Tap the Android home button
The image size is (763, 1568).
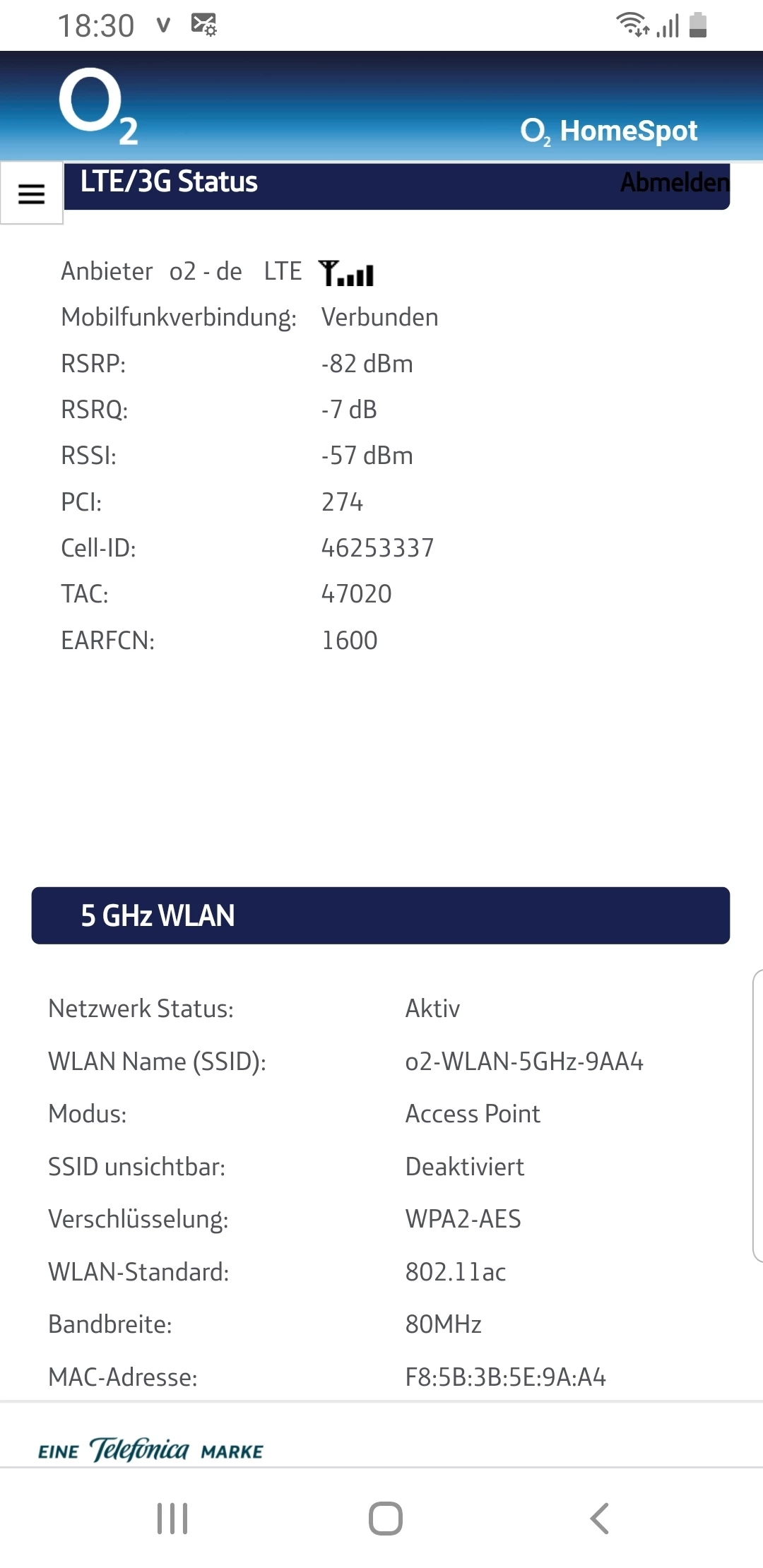click(386, 1518)
